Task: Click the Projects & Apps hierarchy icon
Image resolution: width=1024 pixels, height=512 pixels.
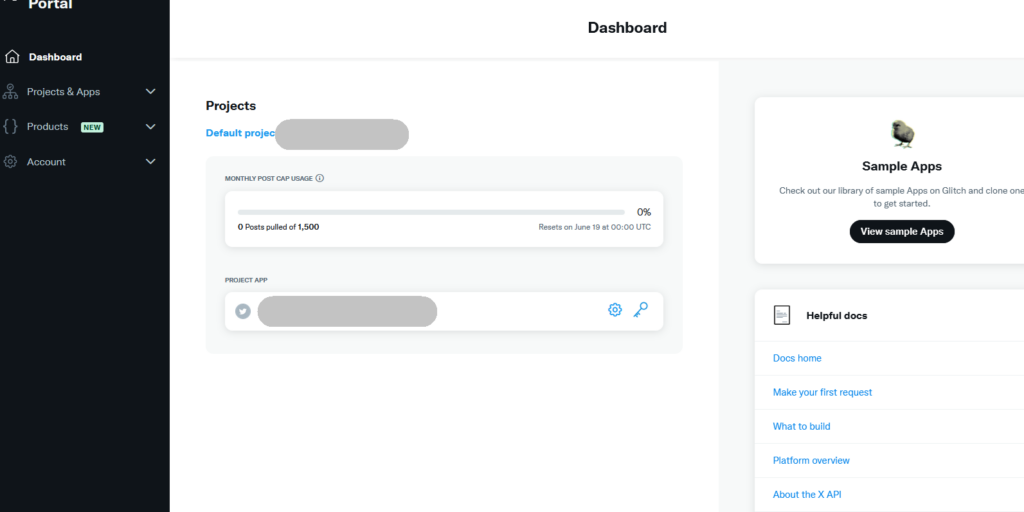Action: point(10,91)
